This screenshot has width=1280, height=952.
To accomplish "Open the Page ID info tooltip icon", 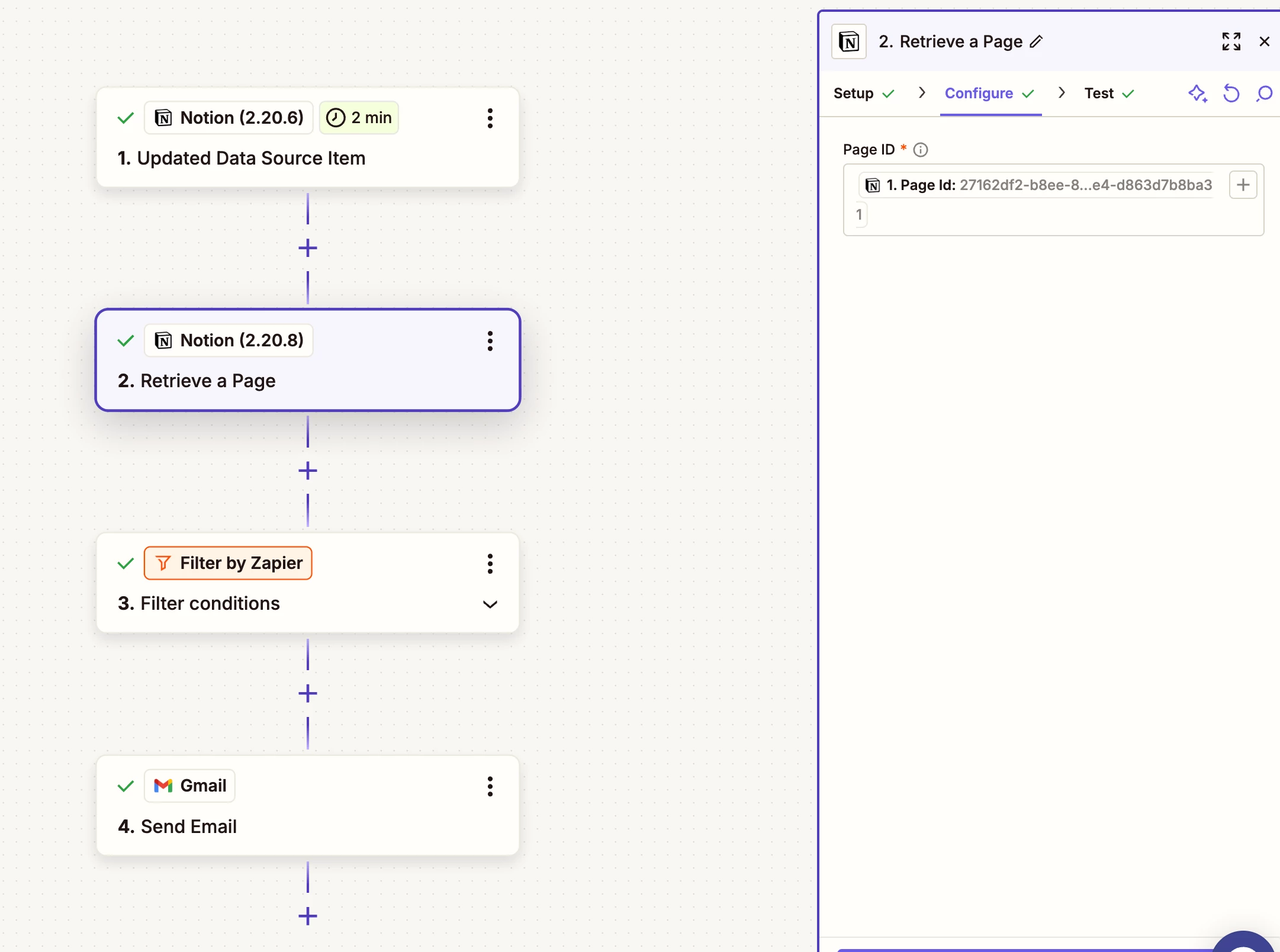I will 921,150.
